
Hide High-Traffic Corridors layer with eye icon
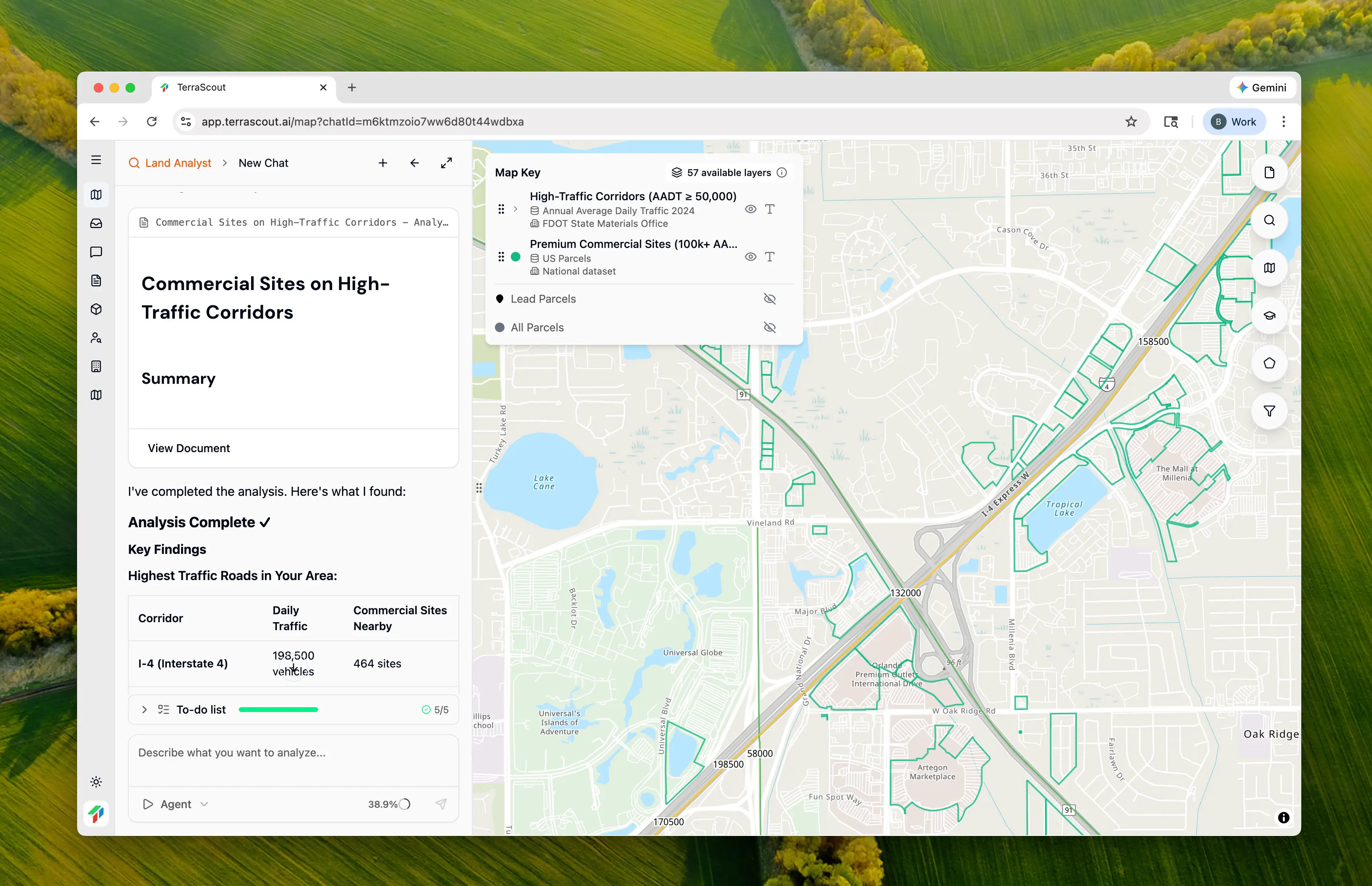point(750,209)
